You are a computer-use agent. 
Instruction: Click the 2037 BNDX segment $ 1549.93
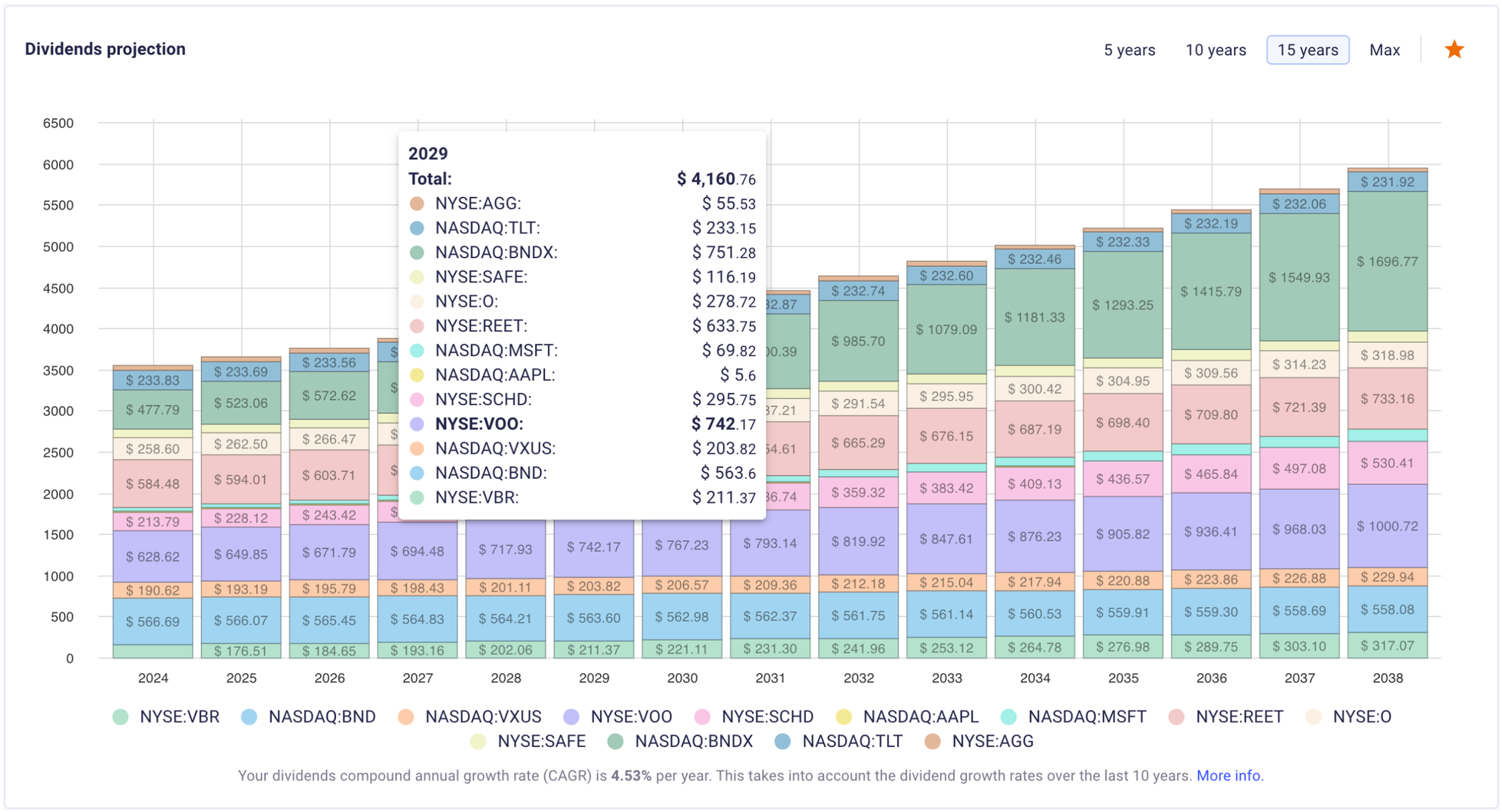point(1299,277)
